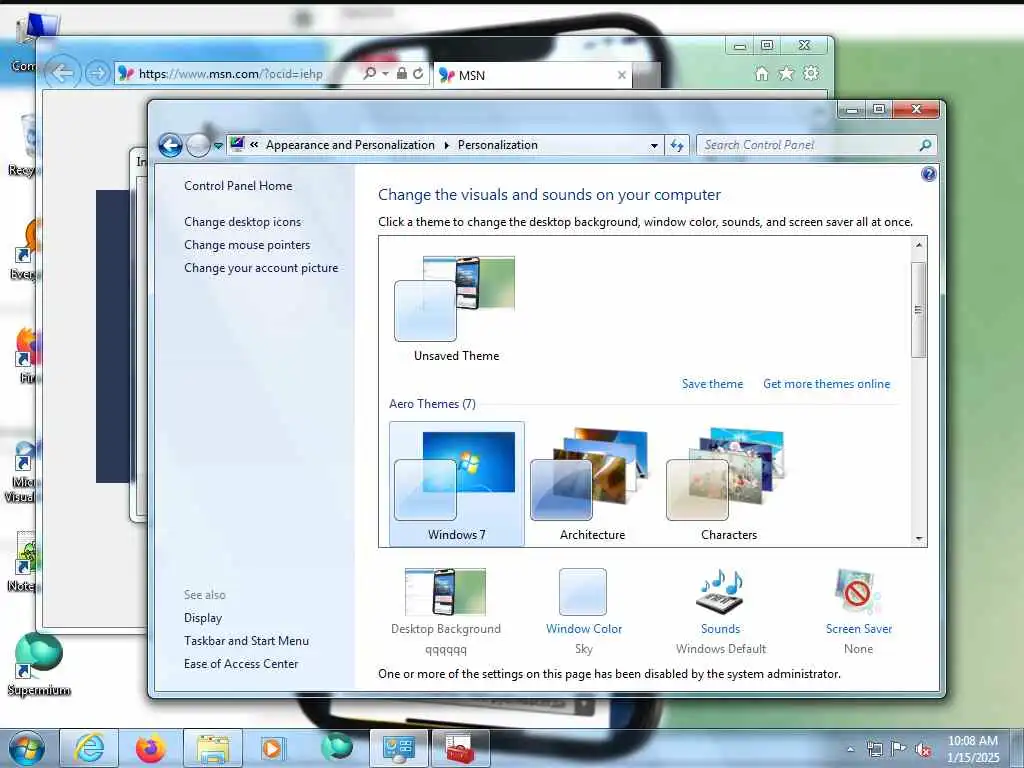Open the Supermium desktop shortcut

pyautogui.click(x=39, y=664)
